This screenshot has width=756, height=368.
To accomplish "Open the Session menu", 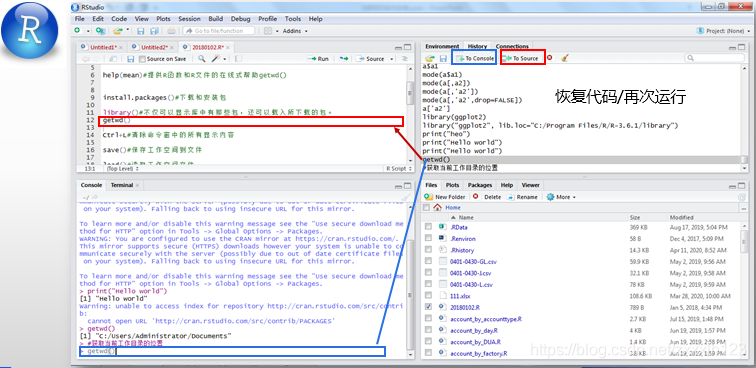I will click(189, 19).
